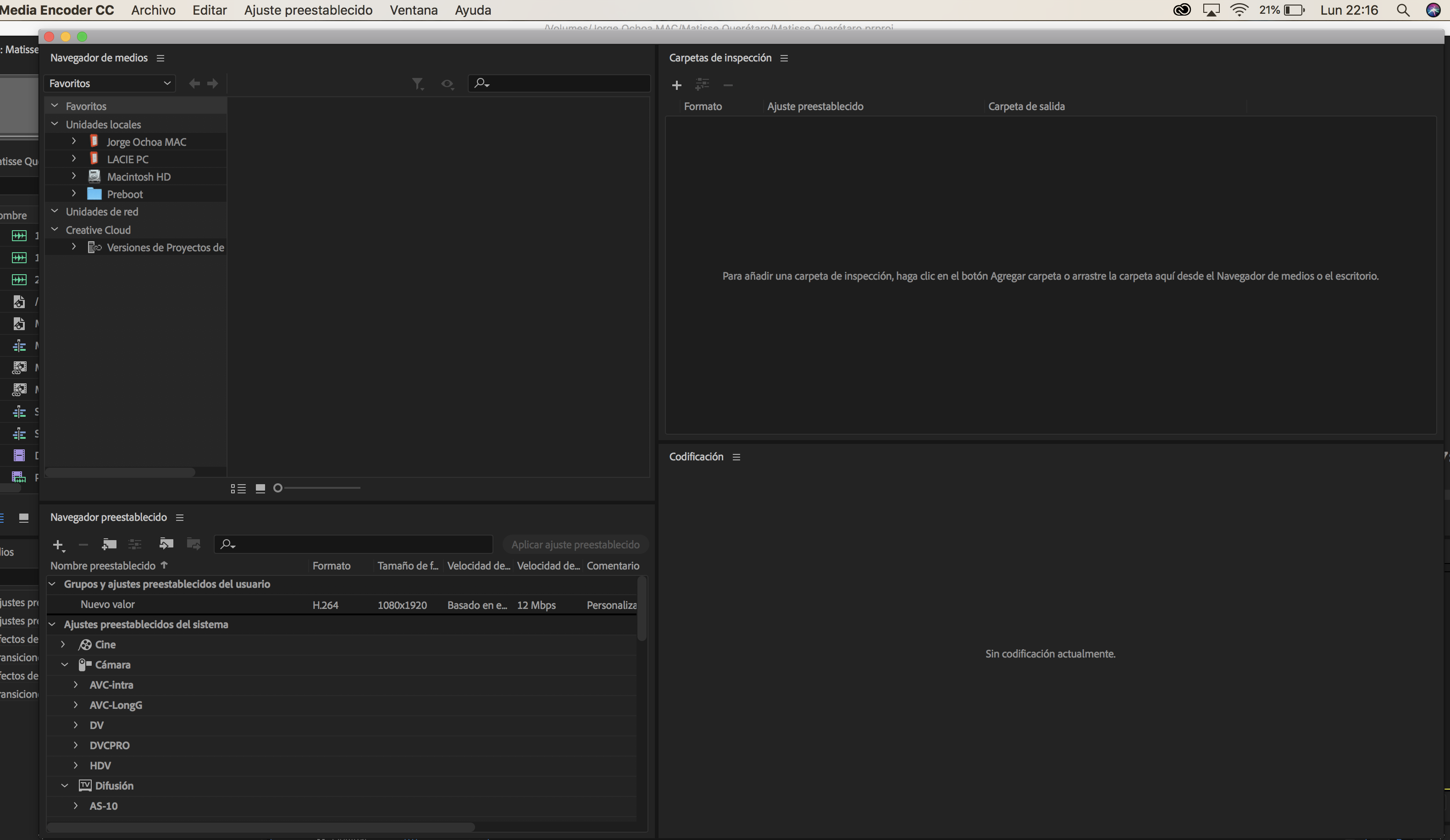Click the new preset icon in Navegador preestablecido
This screenshot has width=1450, height=840.
[x=57, y=544]
